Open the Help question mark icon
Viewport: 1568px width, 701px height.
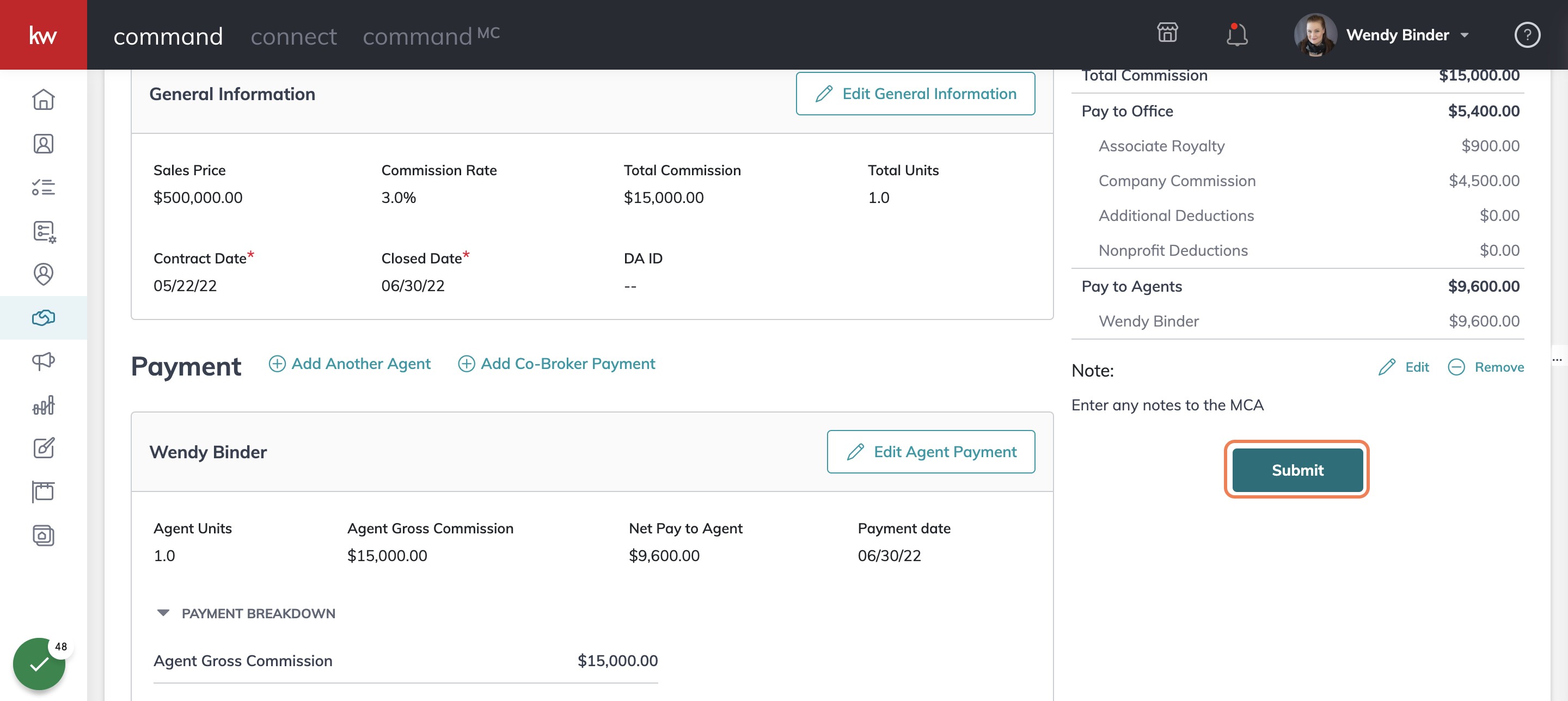(x=1527, y=35)
